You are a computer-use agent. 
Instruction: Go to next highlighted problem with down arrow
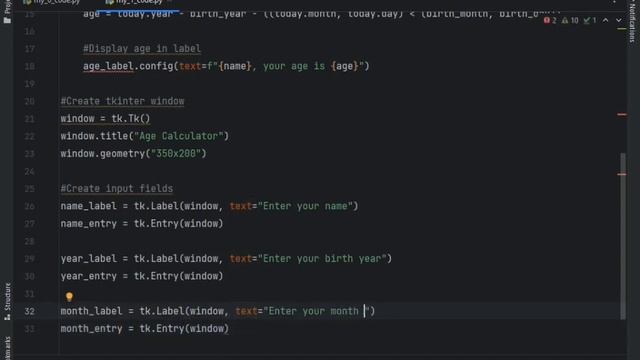[x=619, y=20]
